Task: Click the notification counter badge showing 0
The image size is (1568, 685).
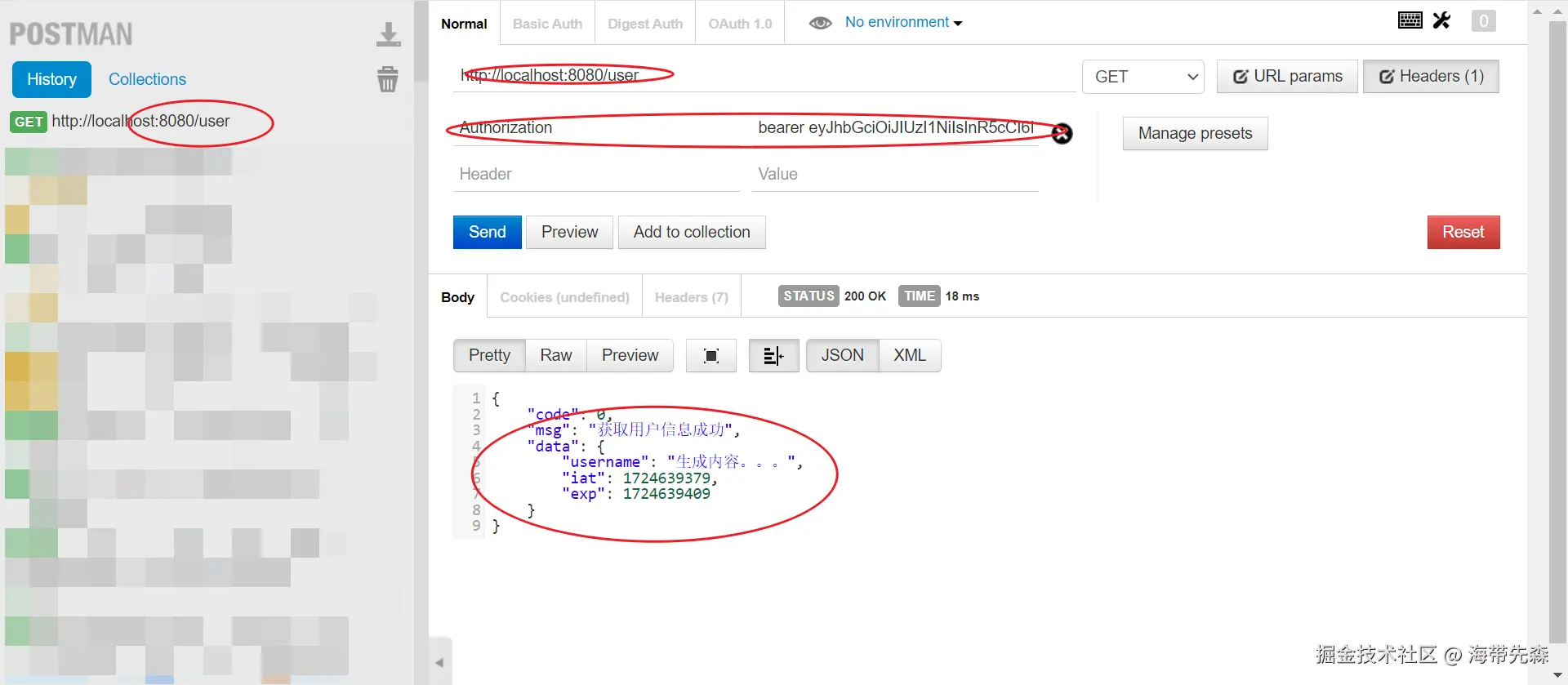Action: tap(1484, 20)
